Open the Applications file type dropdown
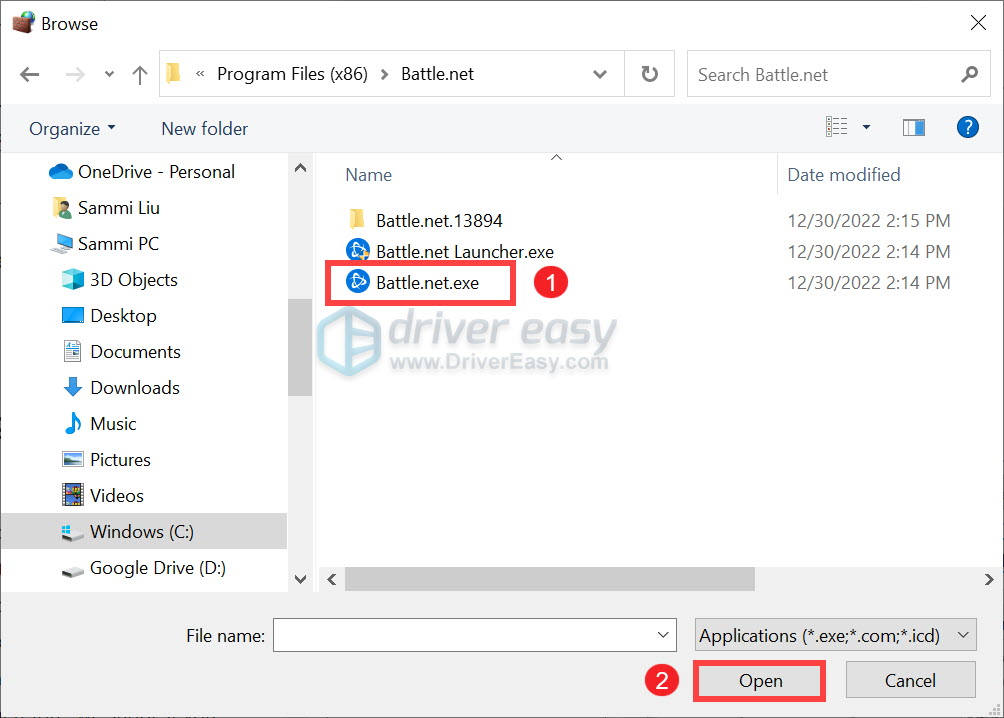This screenshot has width=1004, height=718. [x=835, y=635]
